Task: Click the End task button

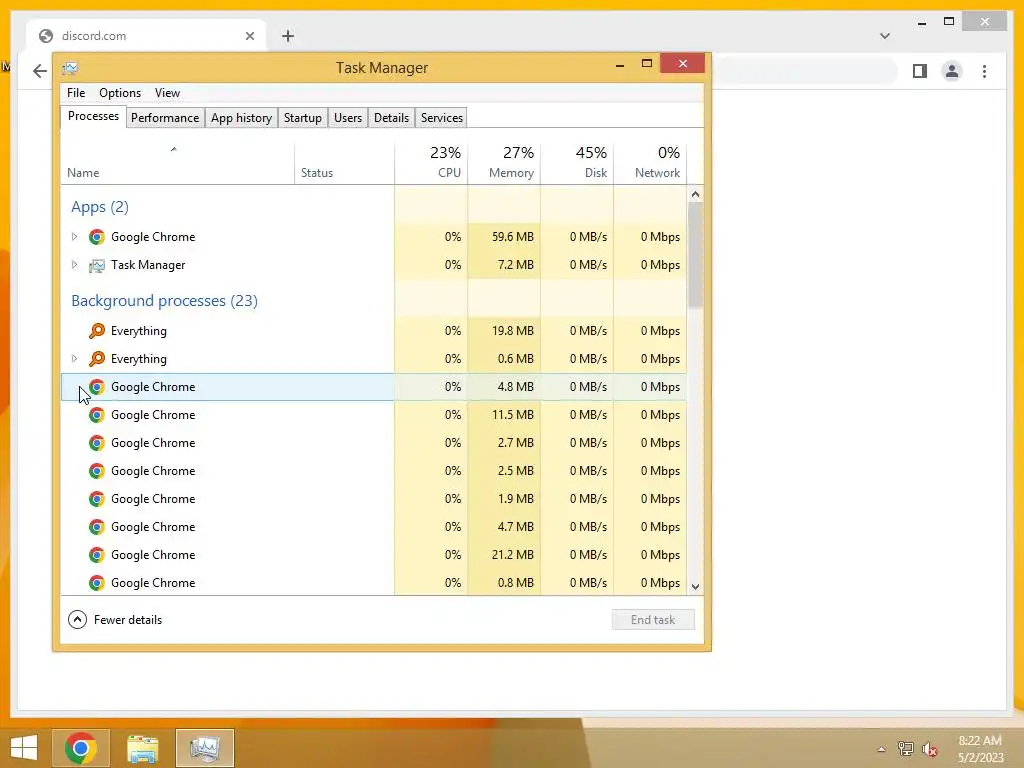Action: point(653,620)
